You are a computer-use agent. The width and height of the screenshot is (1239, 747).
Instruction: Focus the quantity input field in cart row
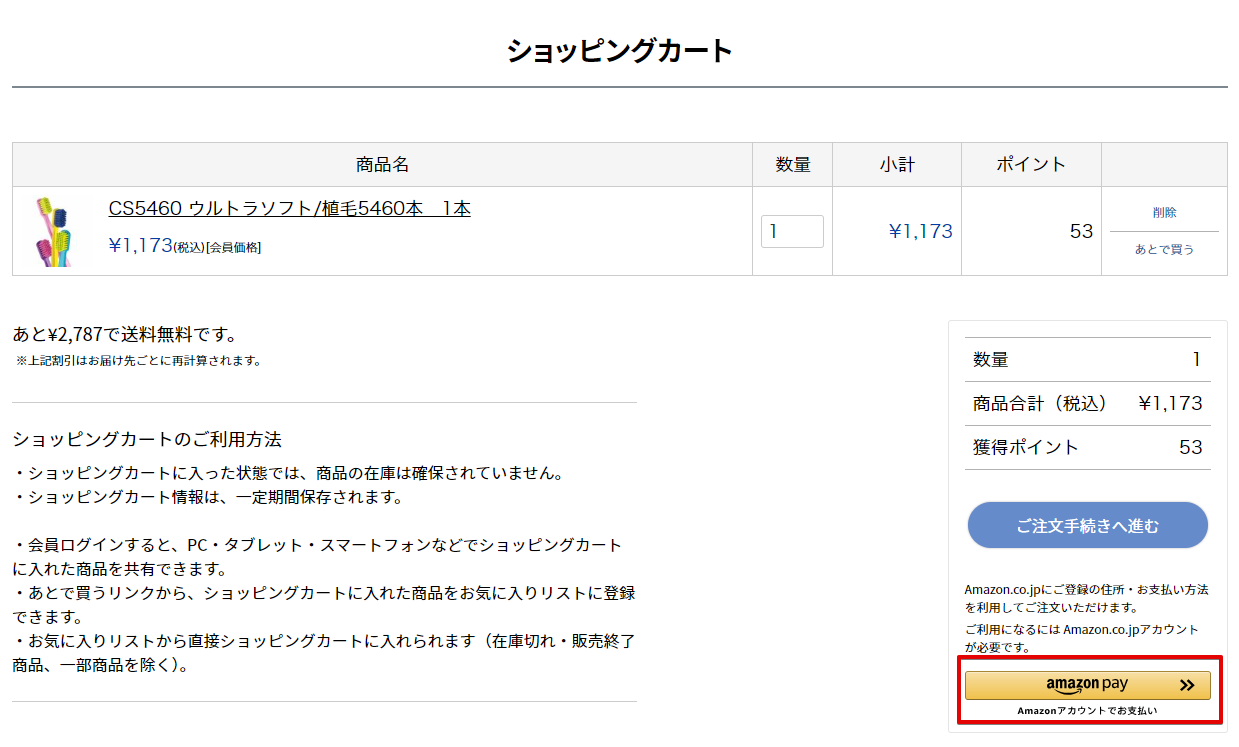791,231
